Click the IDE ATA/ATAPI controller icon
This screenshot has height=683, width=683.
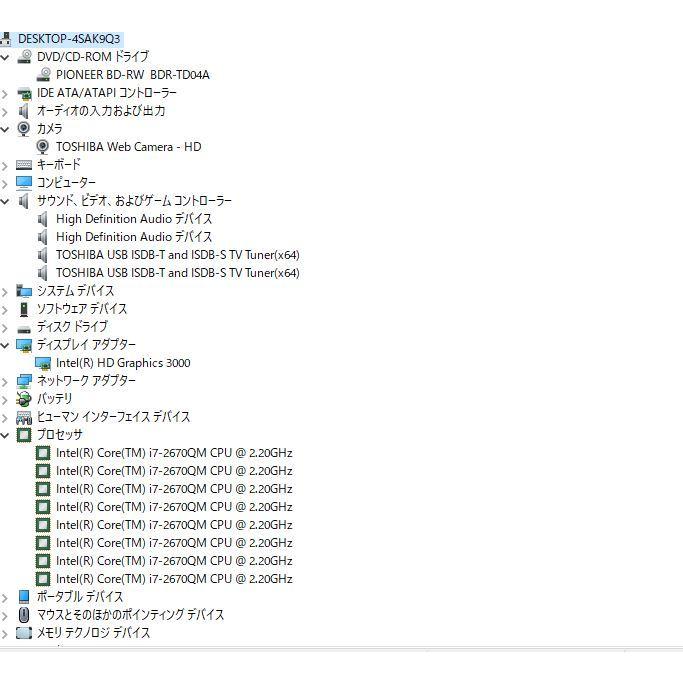[24, 93]
